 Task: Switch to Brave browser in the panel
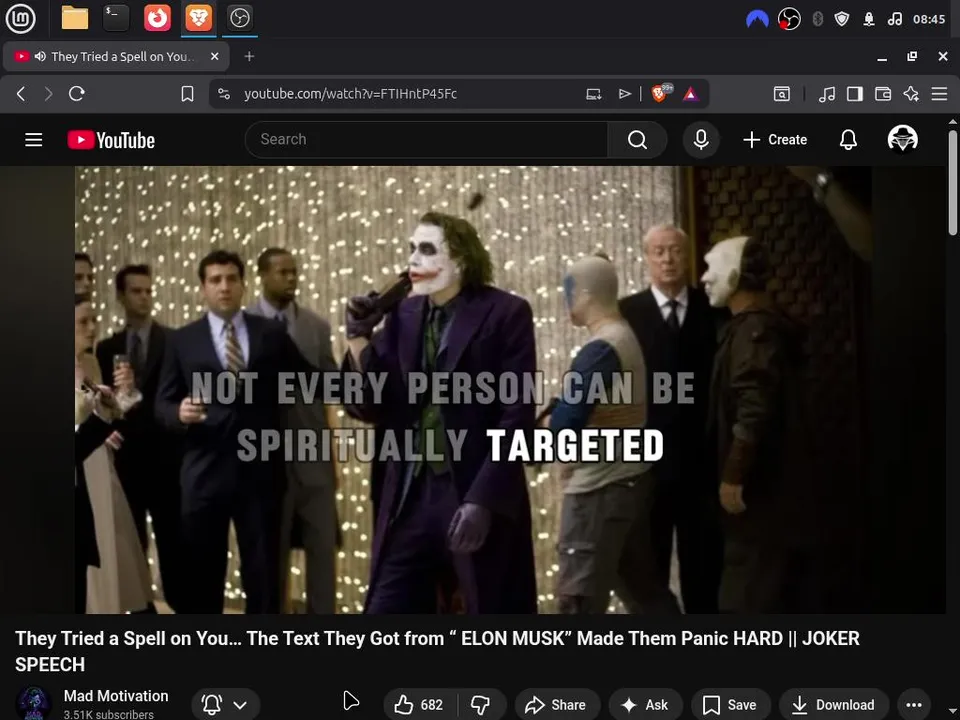tap(198, 18)
